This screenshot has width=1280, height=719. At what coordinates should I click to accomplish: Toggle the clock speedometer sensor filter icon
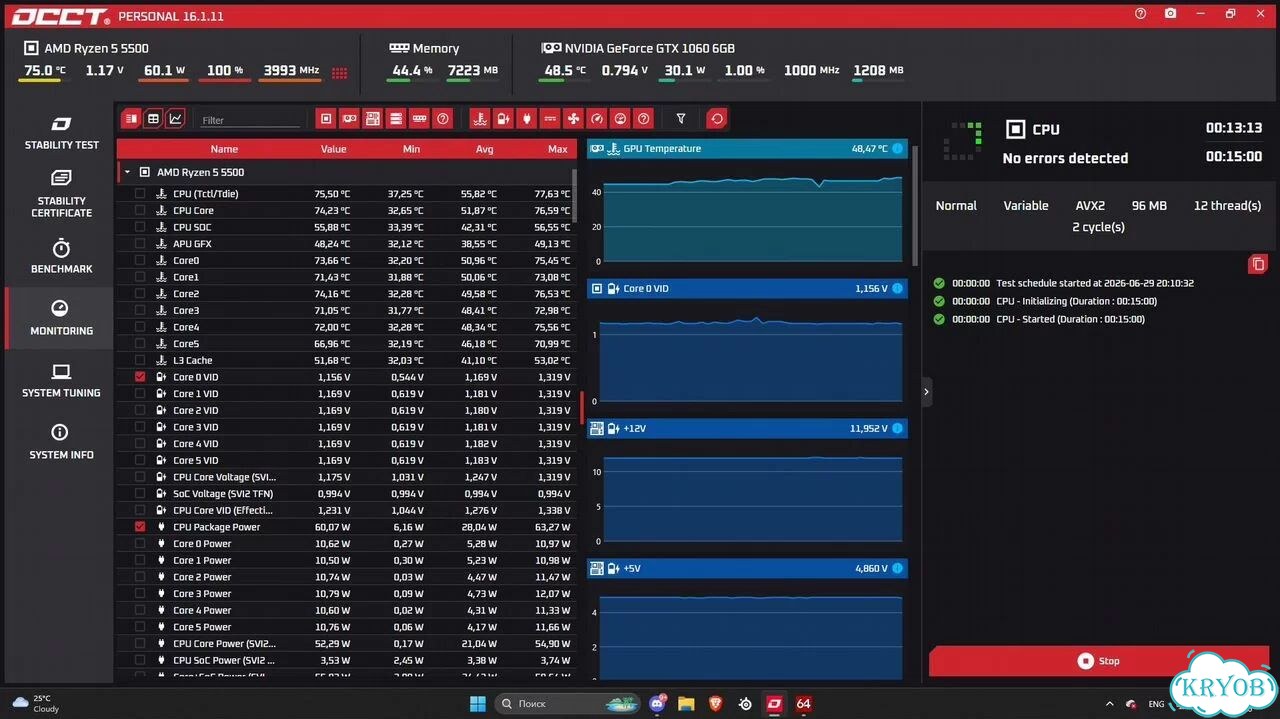click(597, 119)
